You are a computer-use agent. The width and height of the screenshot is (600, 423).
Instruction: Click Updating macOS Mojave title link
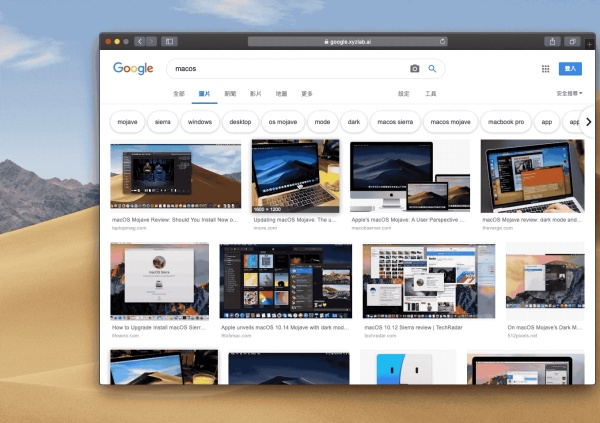[x=295, y=220]
